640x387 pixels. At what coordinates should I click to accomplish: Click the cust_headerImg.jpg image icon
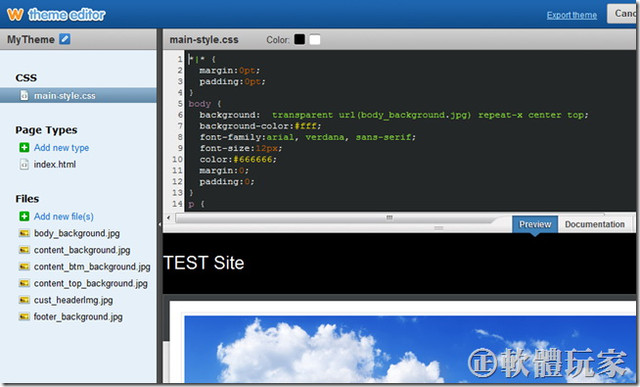click(24, 300)
